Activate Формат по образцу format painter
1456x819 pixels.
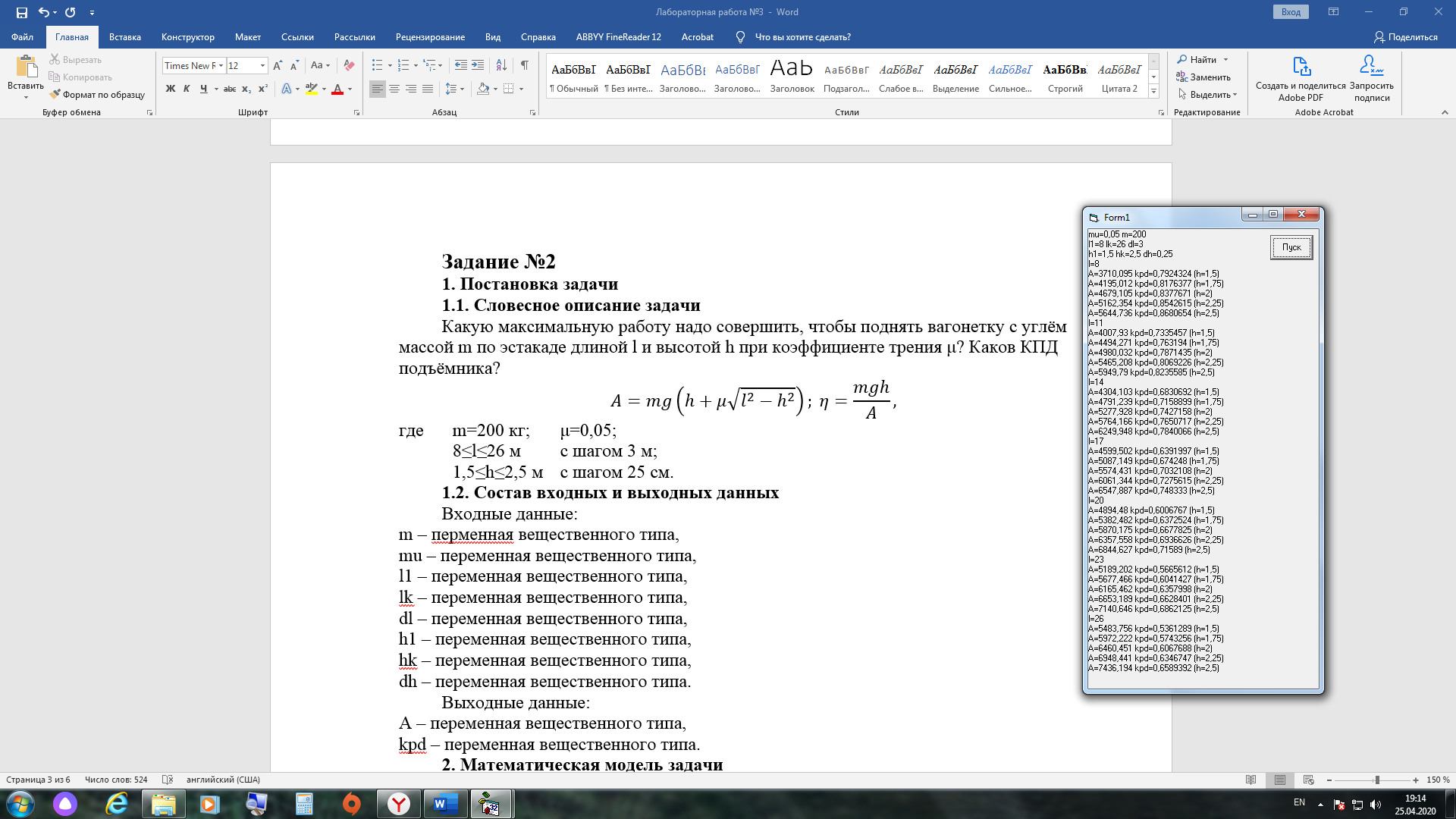tap(97, 94)
